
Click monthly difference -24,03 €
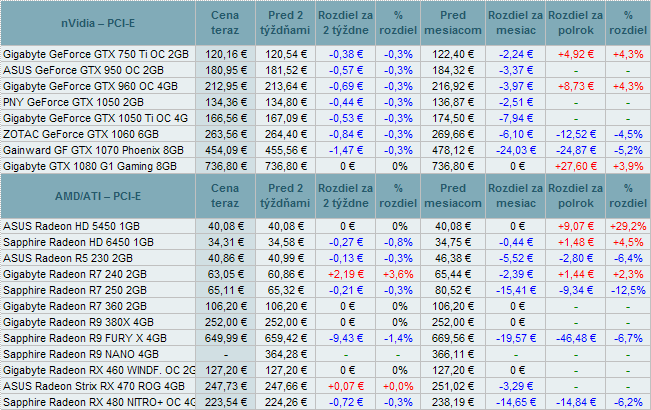click(x=516, y=150)
